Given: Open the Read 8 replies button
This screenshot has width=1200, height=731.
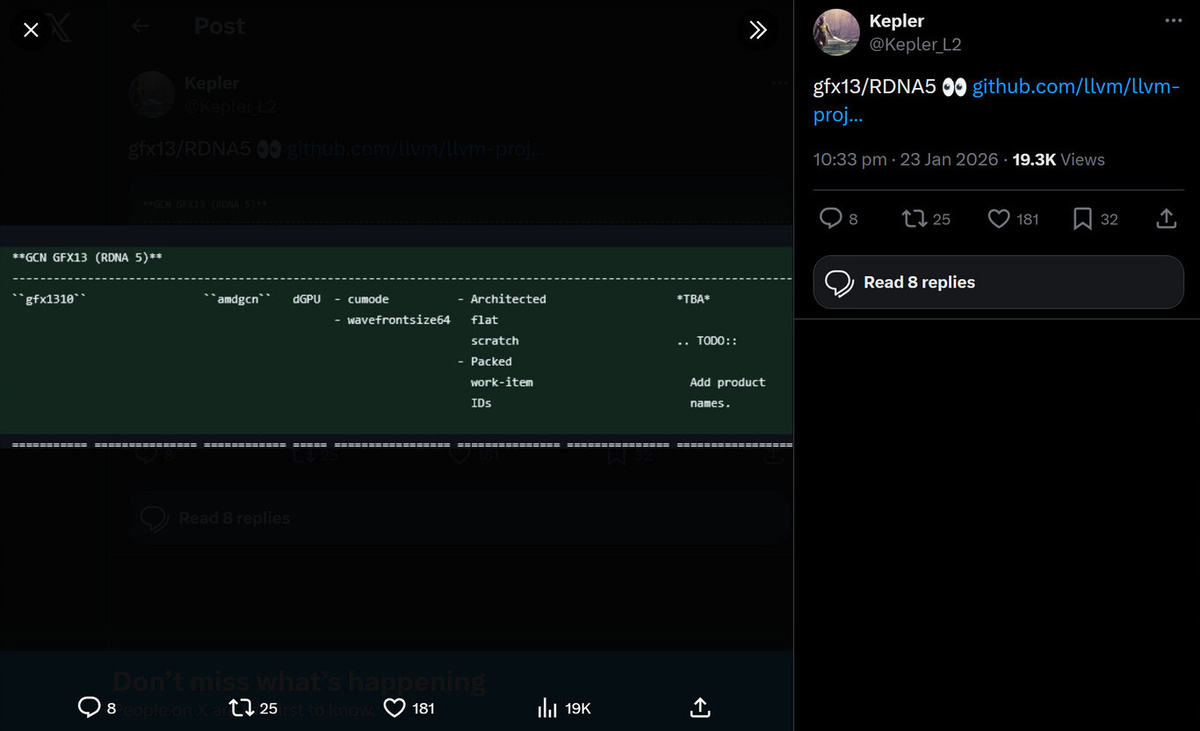Looking at the screenshot, I should click(x=998, y=282).
